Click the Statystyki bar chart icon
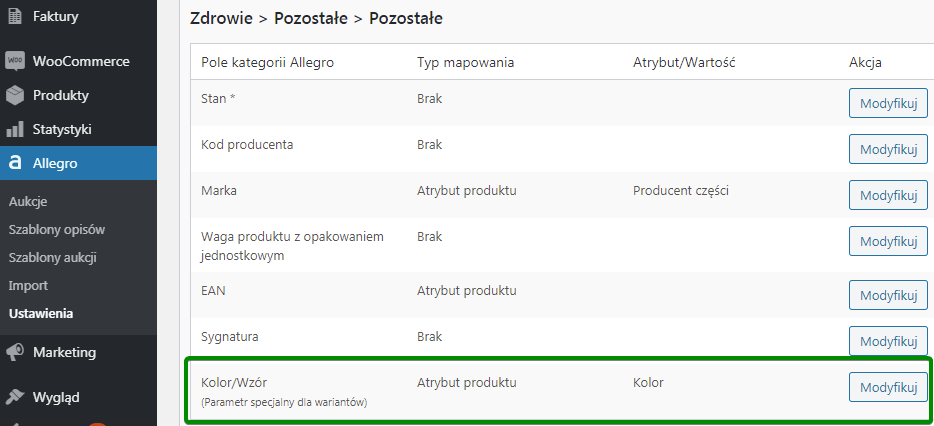 point(15,129)
